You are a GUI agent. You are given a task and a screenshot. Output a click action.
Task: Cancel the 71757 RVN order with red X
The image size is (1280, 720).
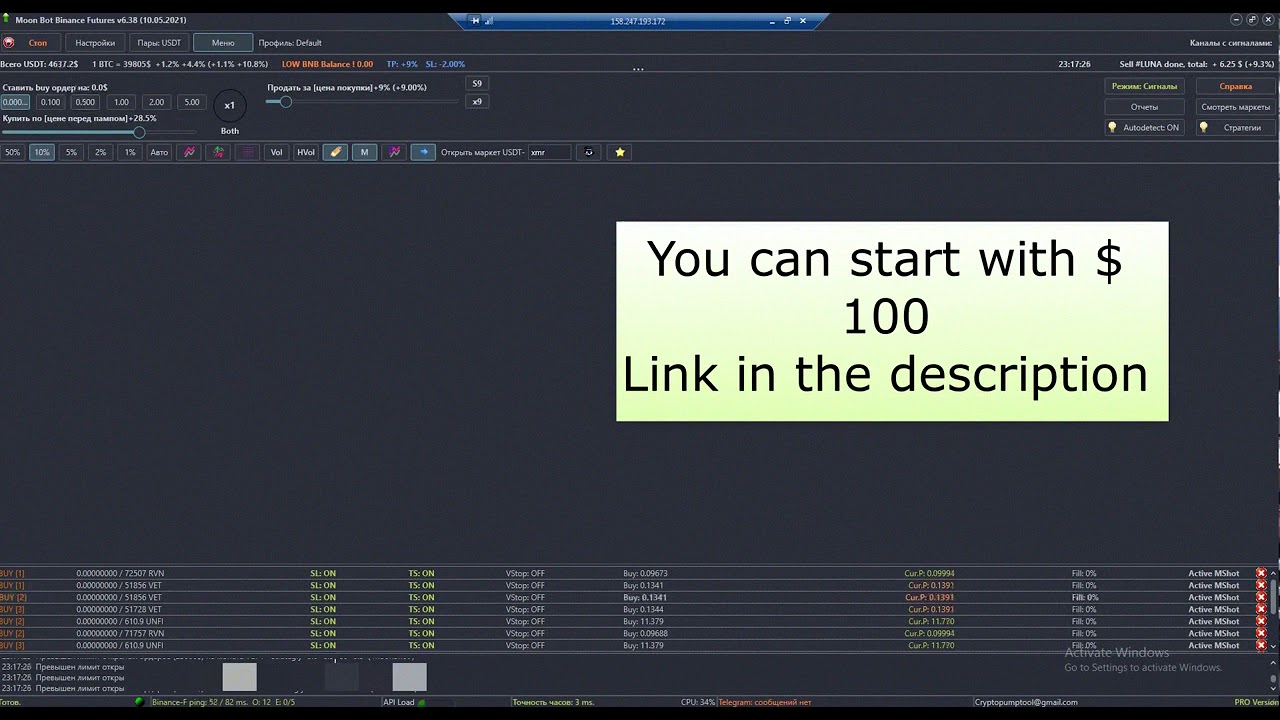[x=1261, y=634]
